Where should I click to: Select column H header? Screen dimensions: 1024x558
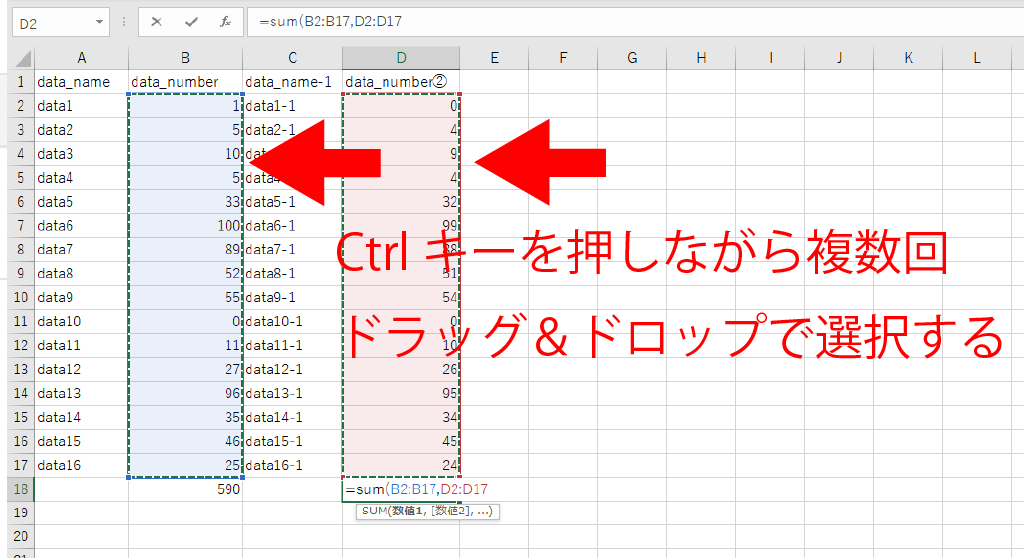pos(700,58)
